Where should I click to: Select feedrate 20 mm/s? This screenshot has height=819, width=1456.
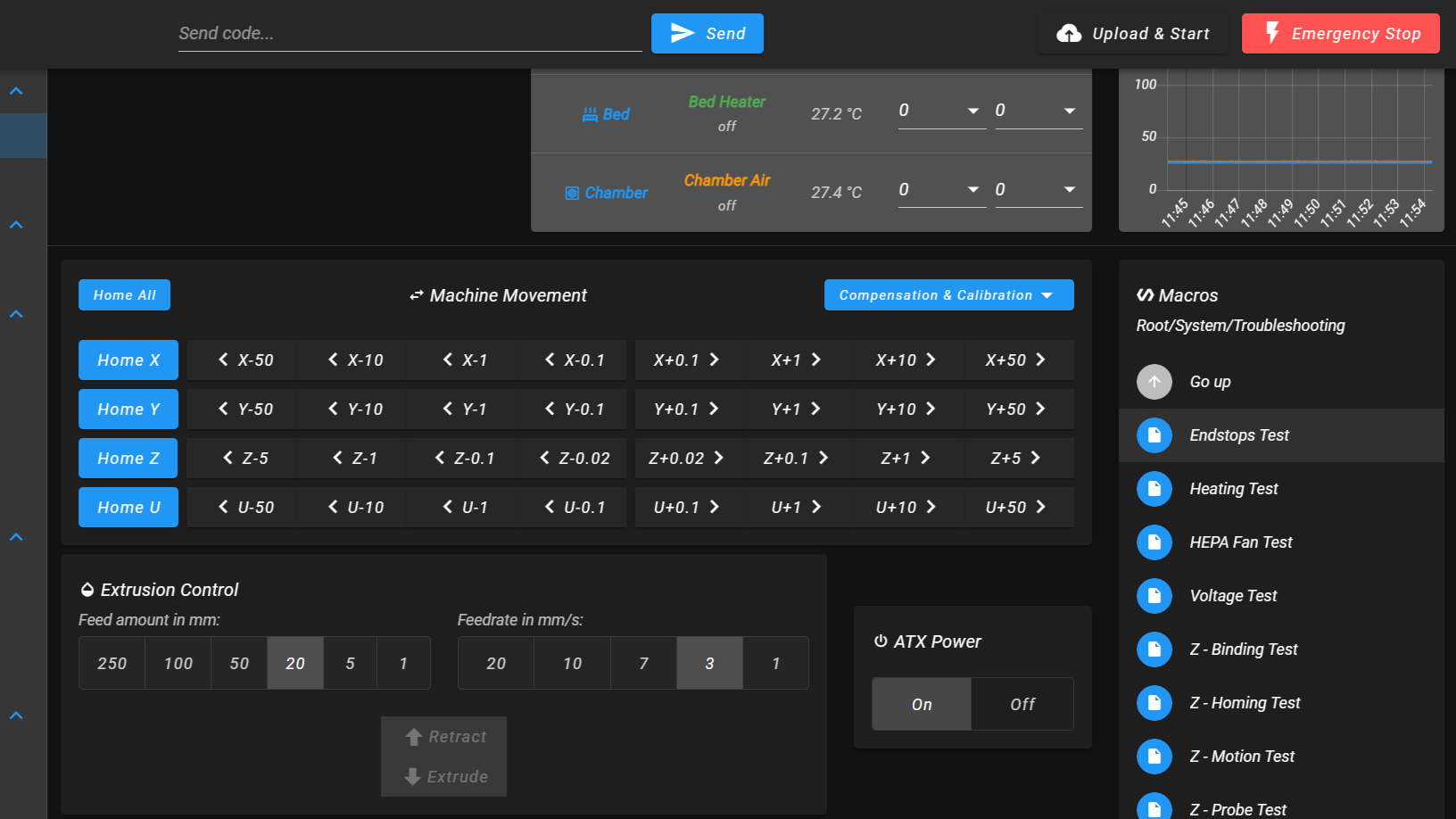(496, 663)
